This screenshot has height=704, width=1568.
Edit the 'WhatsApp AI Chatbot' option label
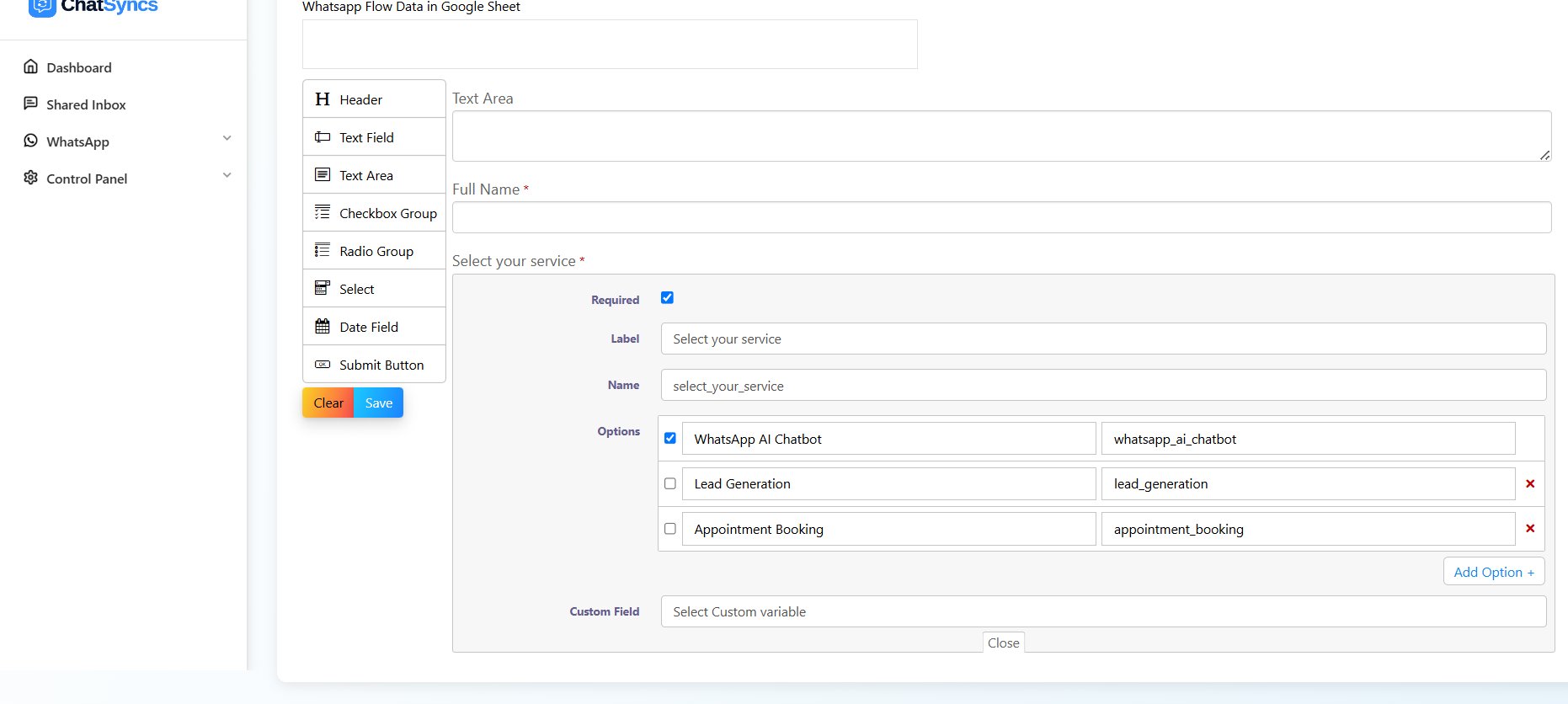click(889, 439)
